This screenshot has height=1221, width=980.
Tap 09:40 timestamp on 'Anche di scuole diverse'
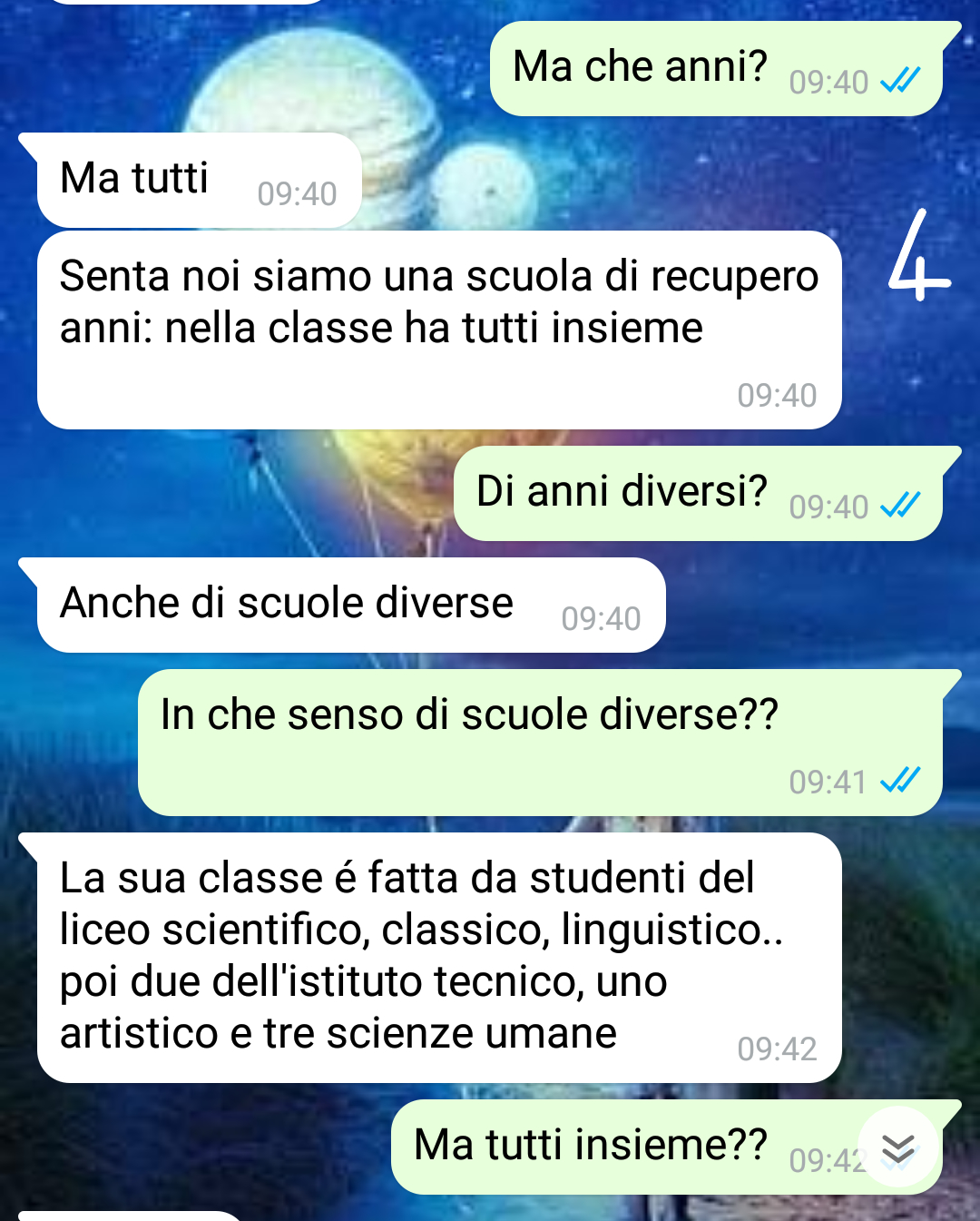point(601,619)
